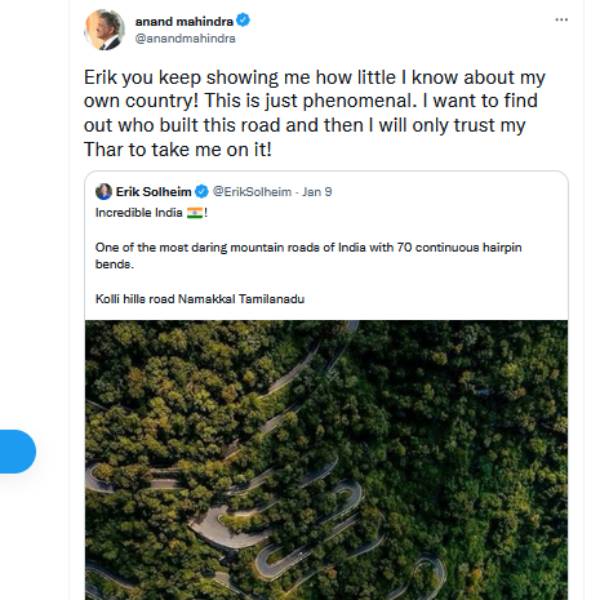Click Anand Mahindra's profile avatar
This screenshot has width=600, height=600.
click(105, 29)
